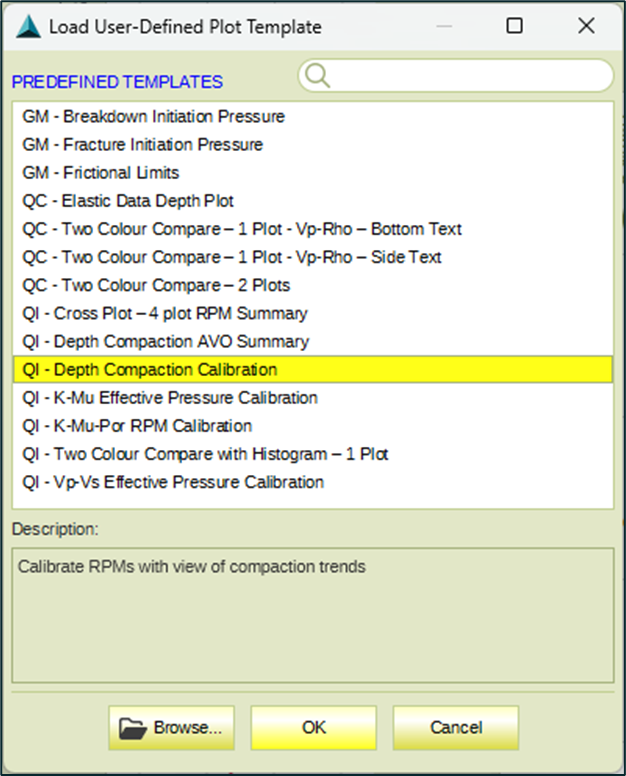Image resolution: width=626 pixels, height=776 pixels.
Task: Confirm selection with OK button
Action: coord(314,728)
